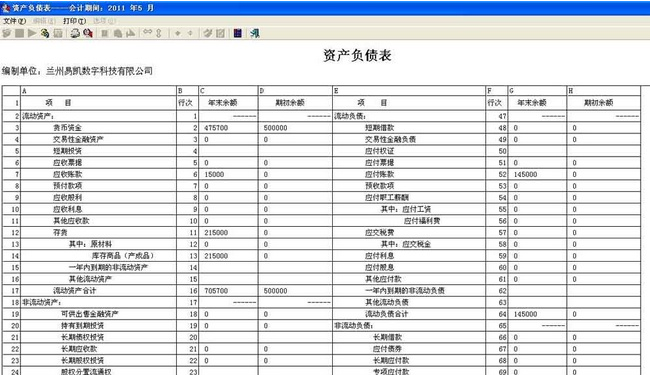Viewport: 651px width, 375px height.
Task: Click the greyed pencil edit icon
Action: click(208, 33)
